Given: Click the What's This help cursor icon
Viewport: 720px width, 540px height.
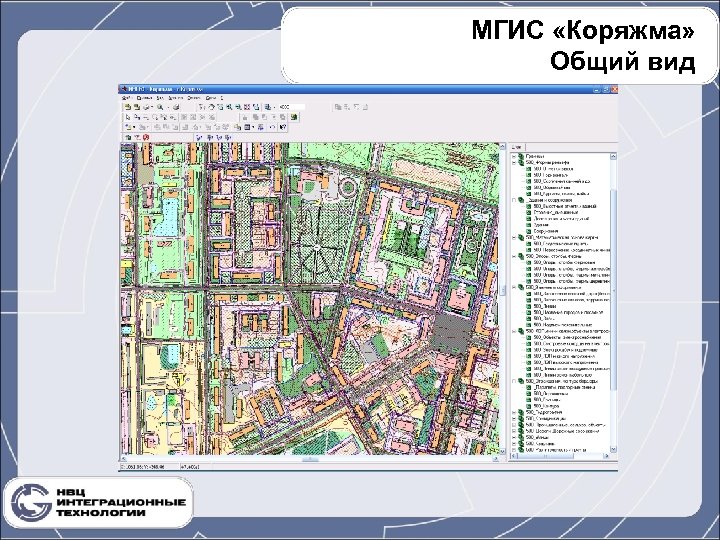Looking at the screenshot, I should [x=282, y=127].
